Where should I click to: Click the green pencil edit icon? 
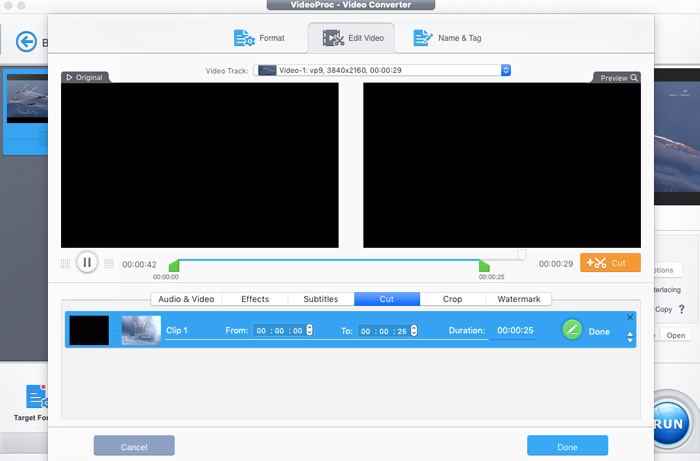click(x=572, y=330)
